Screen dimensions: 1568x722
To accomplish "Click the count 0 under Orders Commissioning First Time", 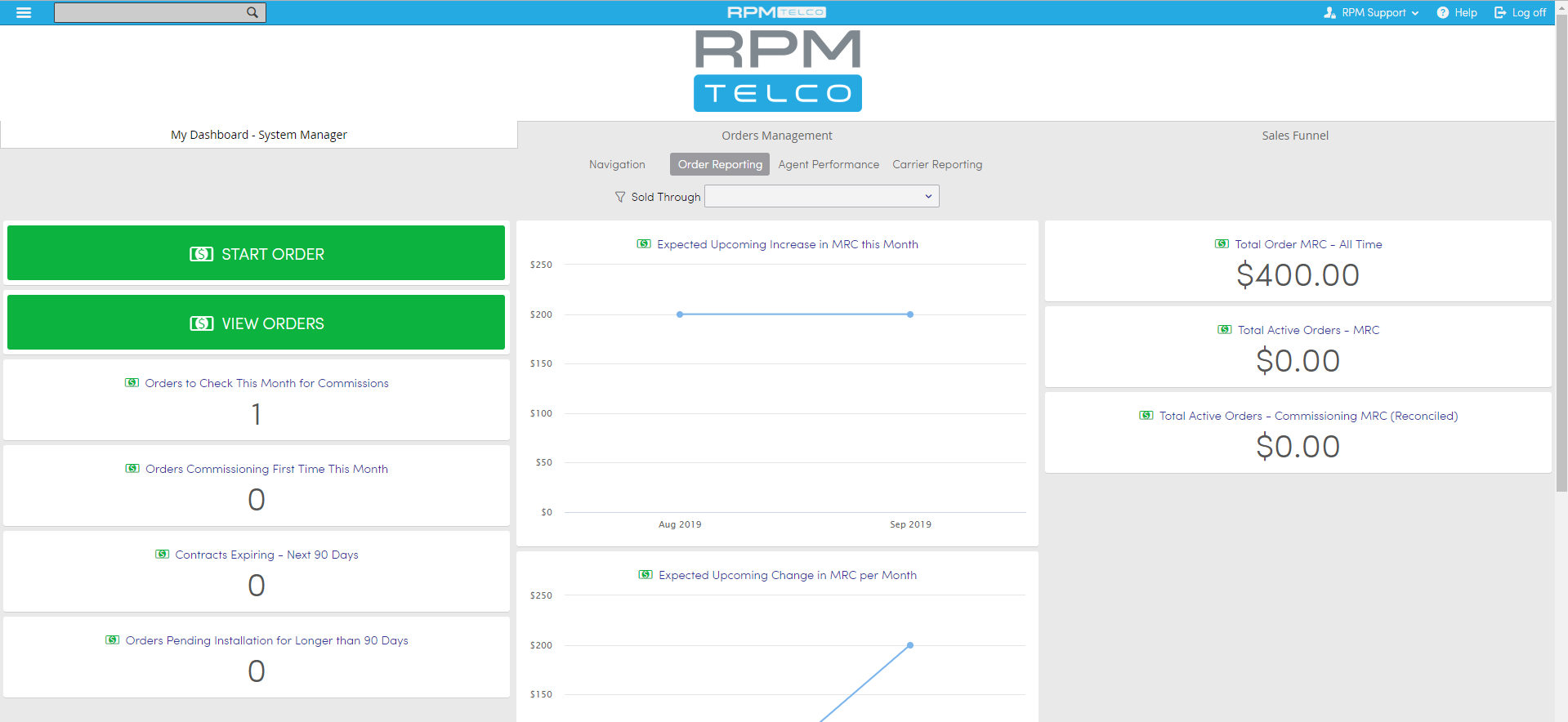I will click(257, 500).
